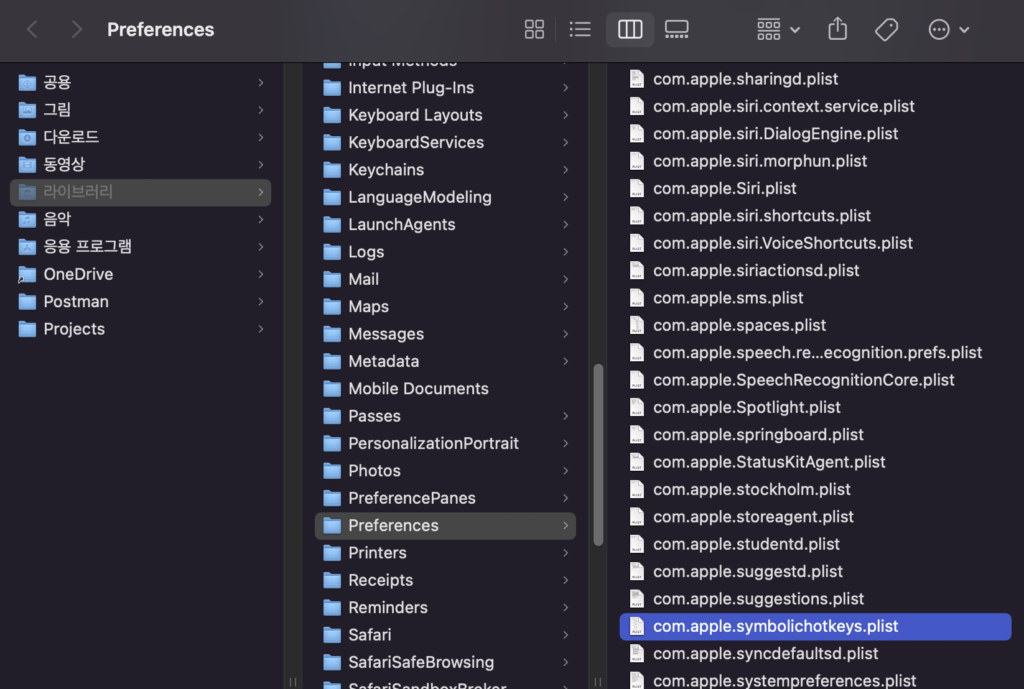Switch to gallery view in toolbar
This screenshot has height=689, width=1024.
[x=677, y=30]
